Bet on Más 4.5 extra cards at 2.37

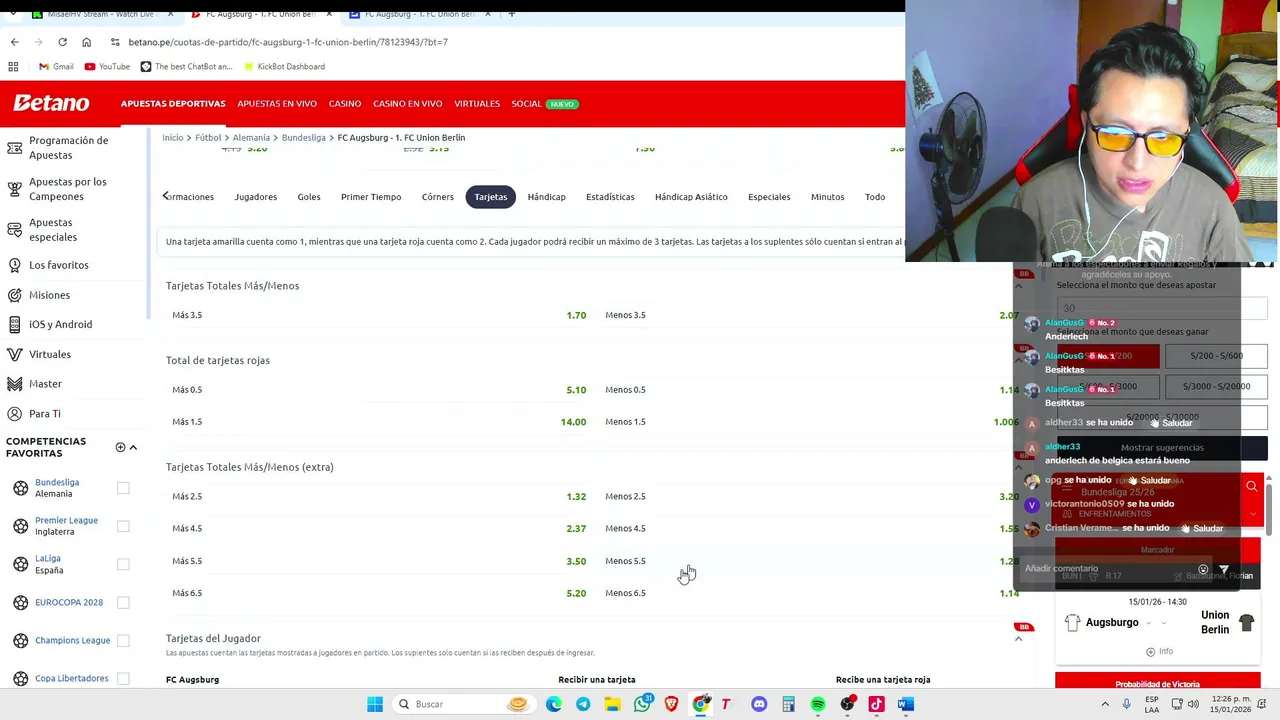click(378, 528)
